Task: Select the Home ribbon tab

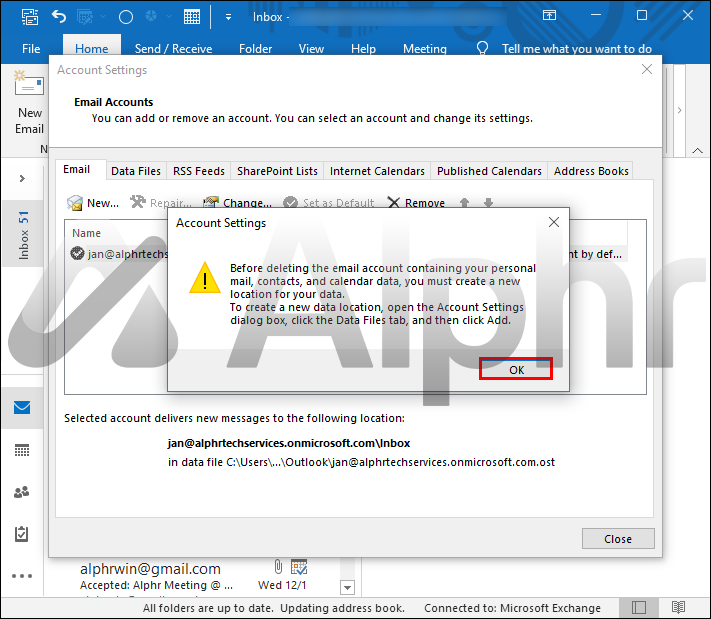Action: (x=92, y=49)
